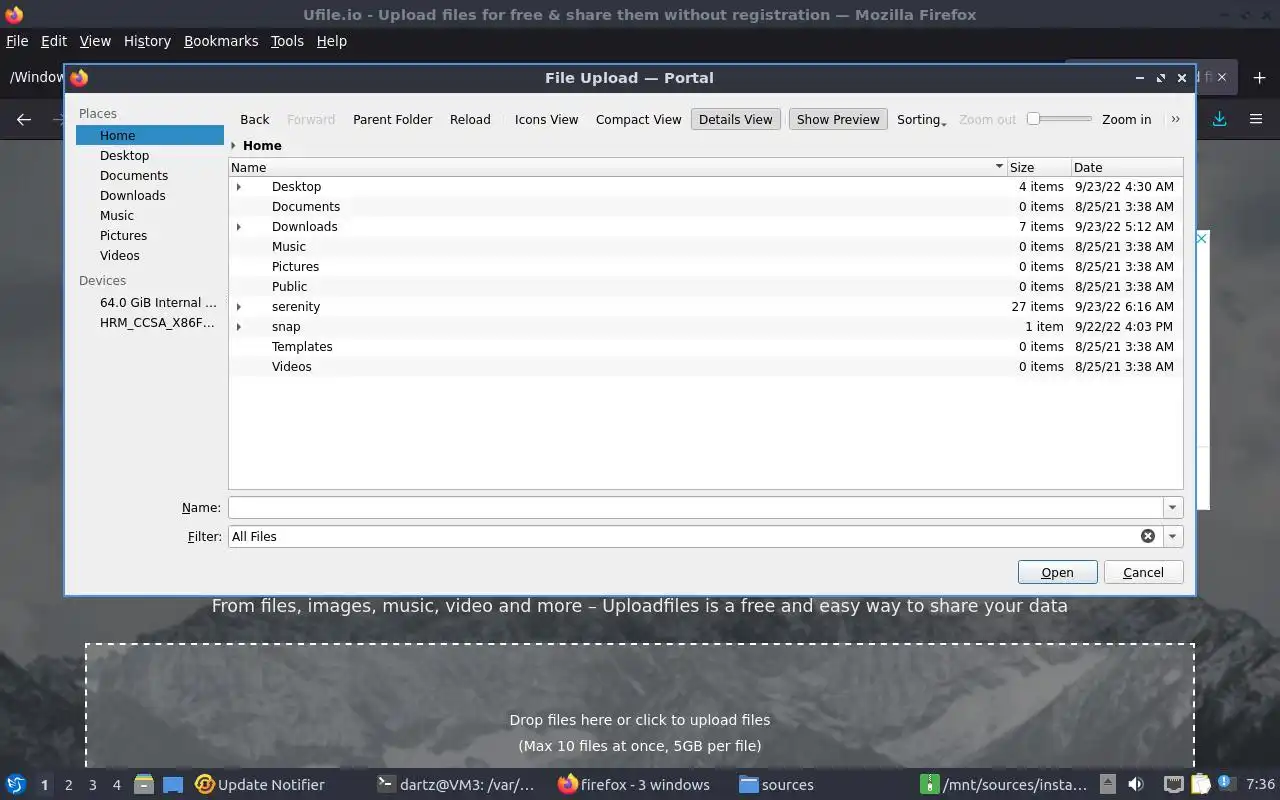This screenshot has width=1280, height=800.
Task: Open Update Notifier from the taskbar
Action: tap(260, 784)
